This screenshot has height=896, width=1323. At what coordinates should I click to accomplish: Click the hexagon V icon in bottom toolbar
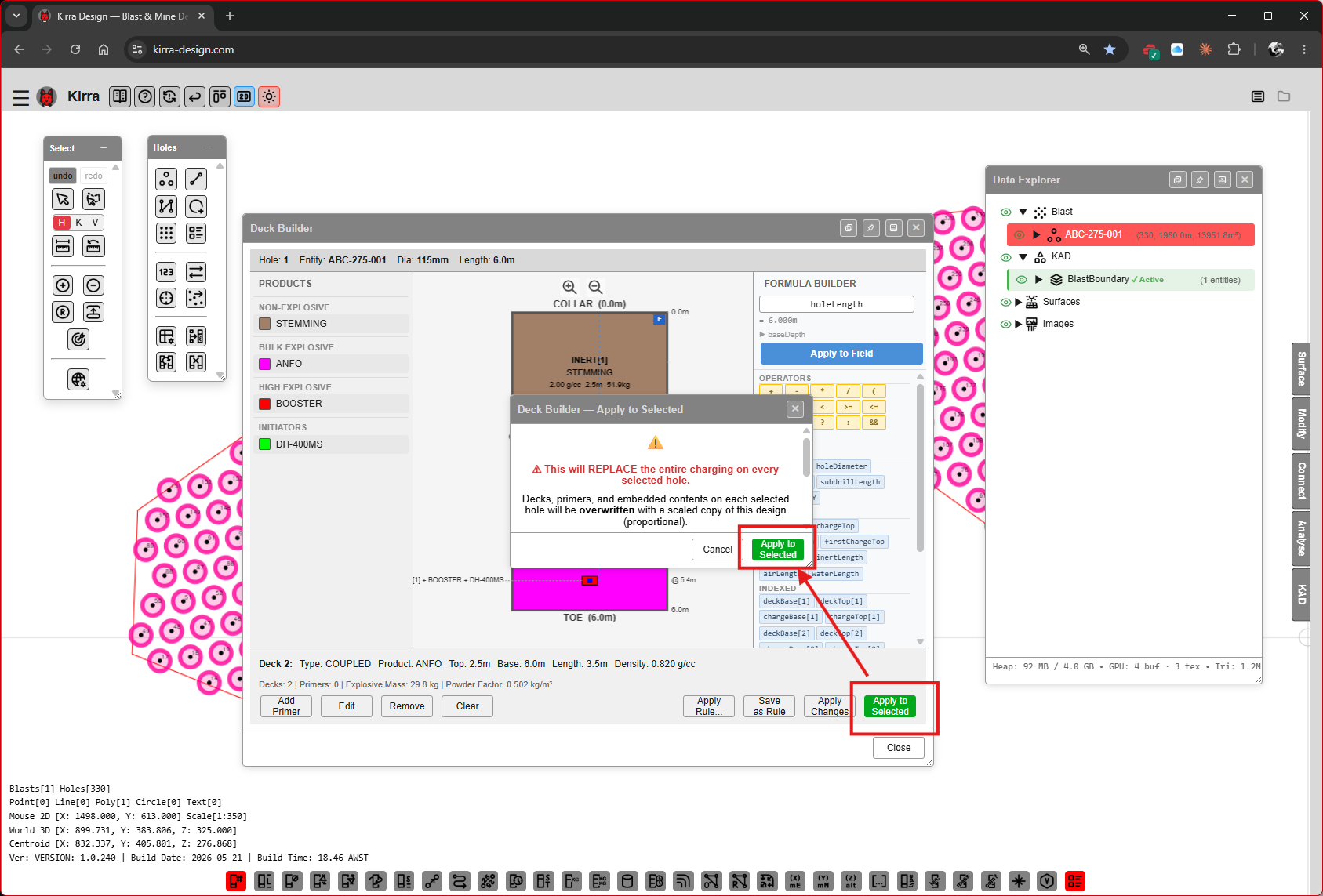[1047, 881]
